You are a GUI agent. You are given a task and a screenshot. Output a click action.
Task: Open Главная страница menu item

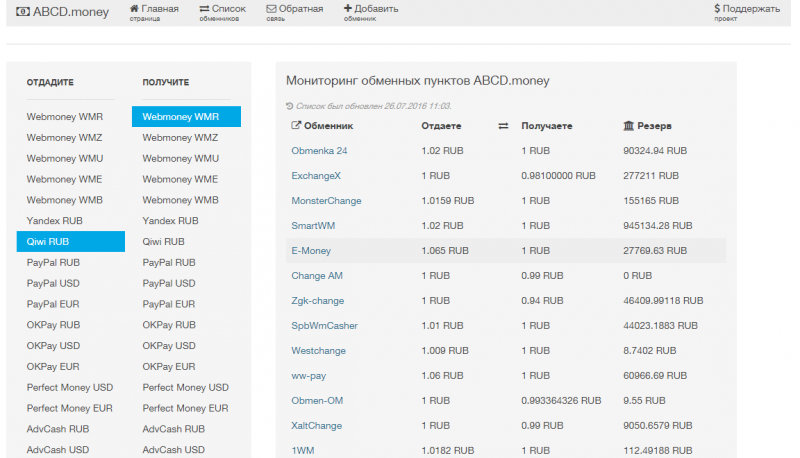154,13
